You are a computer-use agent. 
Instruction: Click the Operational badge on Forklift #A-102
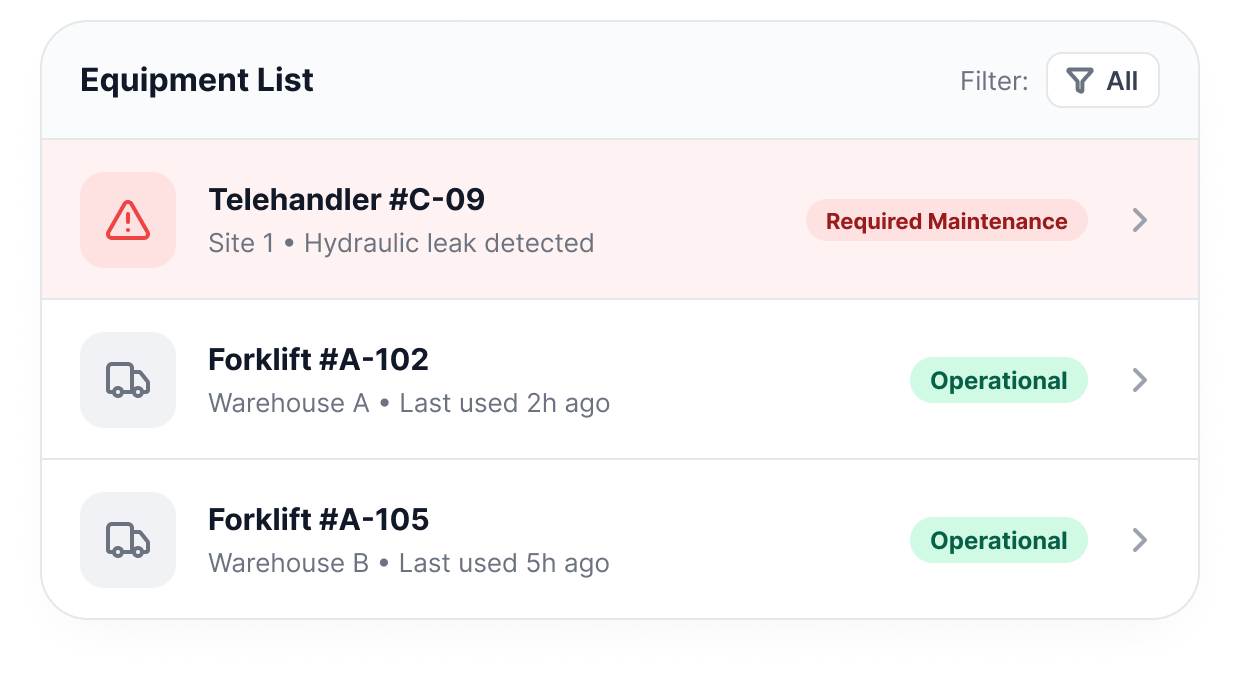[999, 381]
